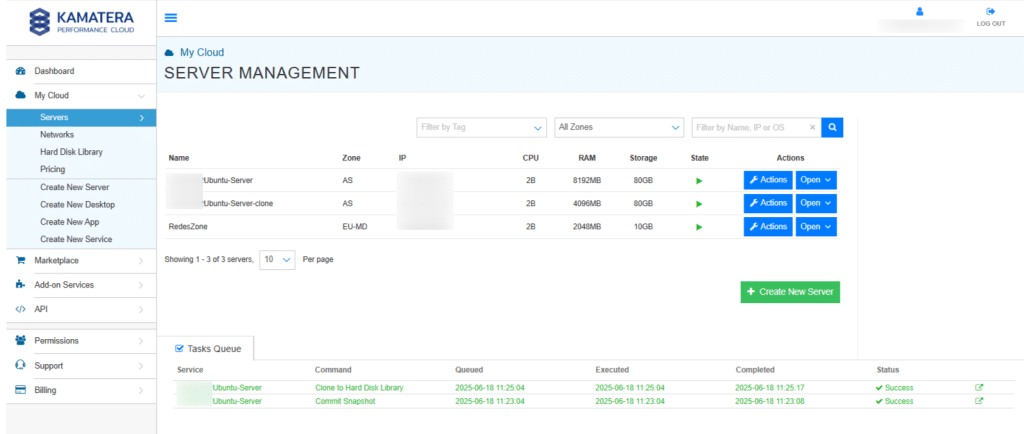Click the state icon for Ubuntu-Server-clone
This screenshot has width=1024, height=434.
(699, 204)
